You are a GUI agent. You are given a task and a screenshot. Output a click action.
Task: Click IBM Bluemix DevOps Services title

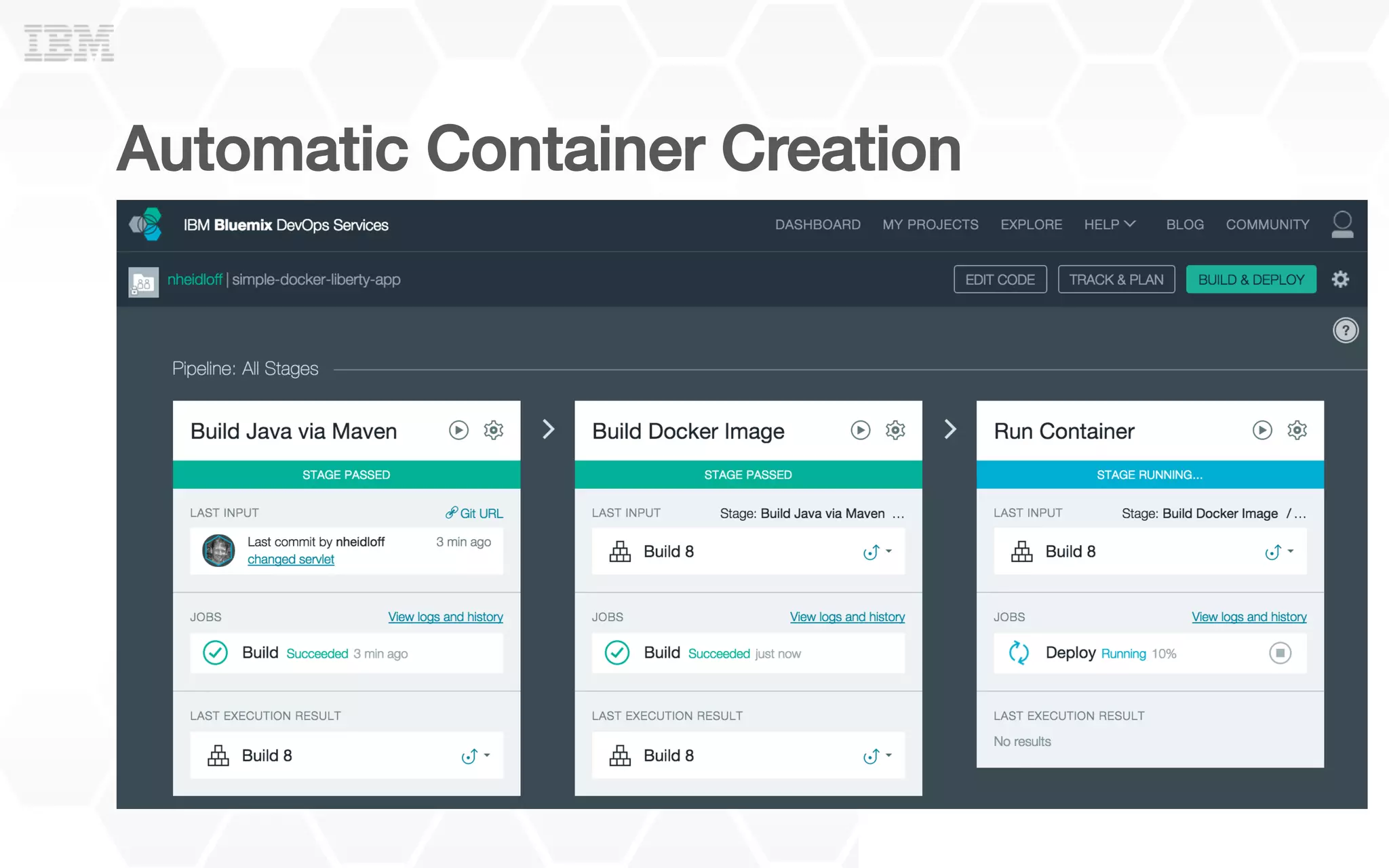click(286, 225)
